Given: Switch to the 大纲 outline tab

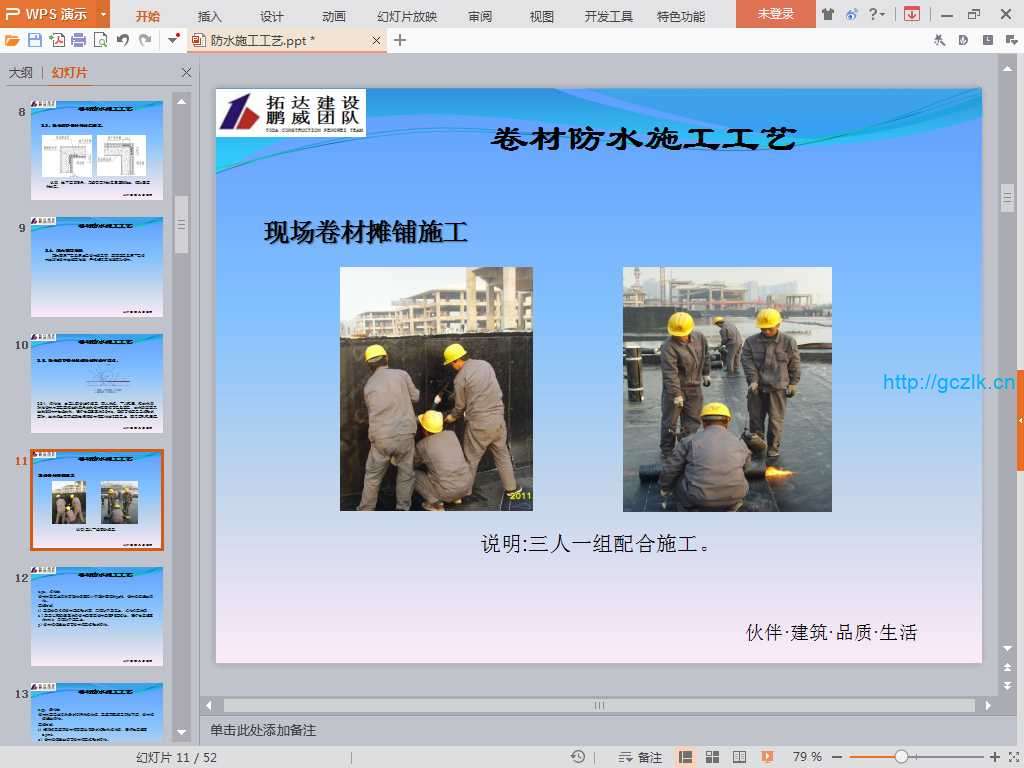Looking at the screenshot, I should (x=20, y=73).
